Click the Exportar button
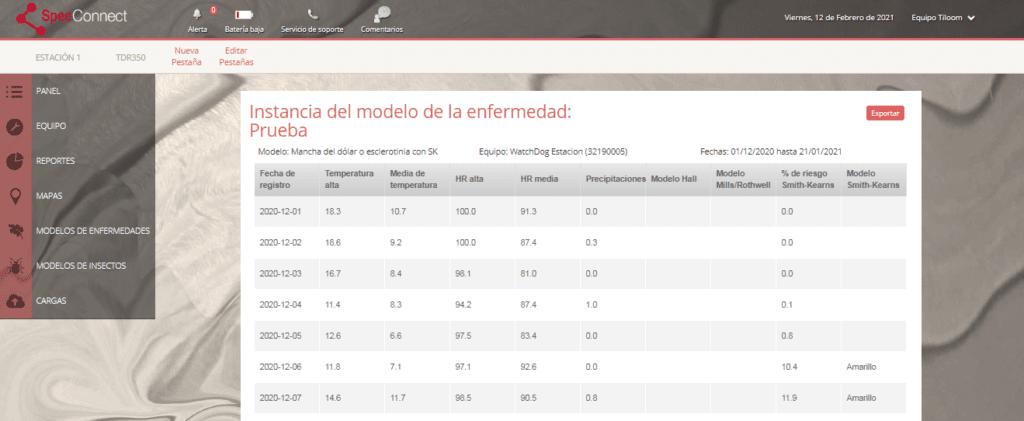Viewport: 1024px width, 421px height. click(x=885, y=113)
